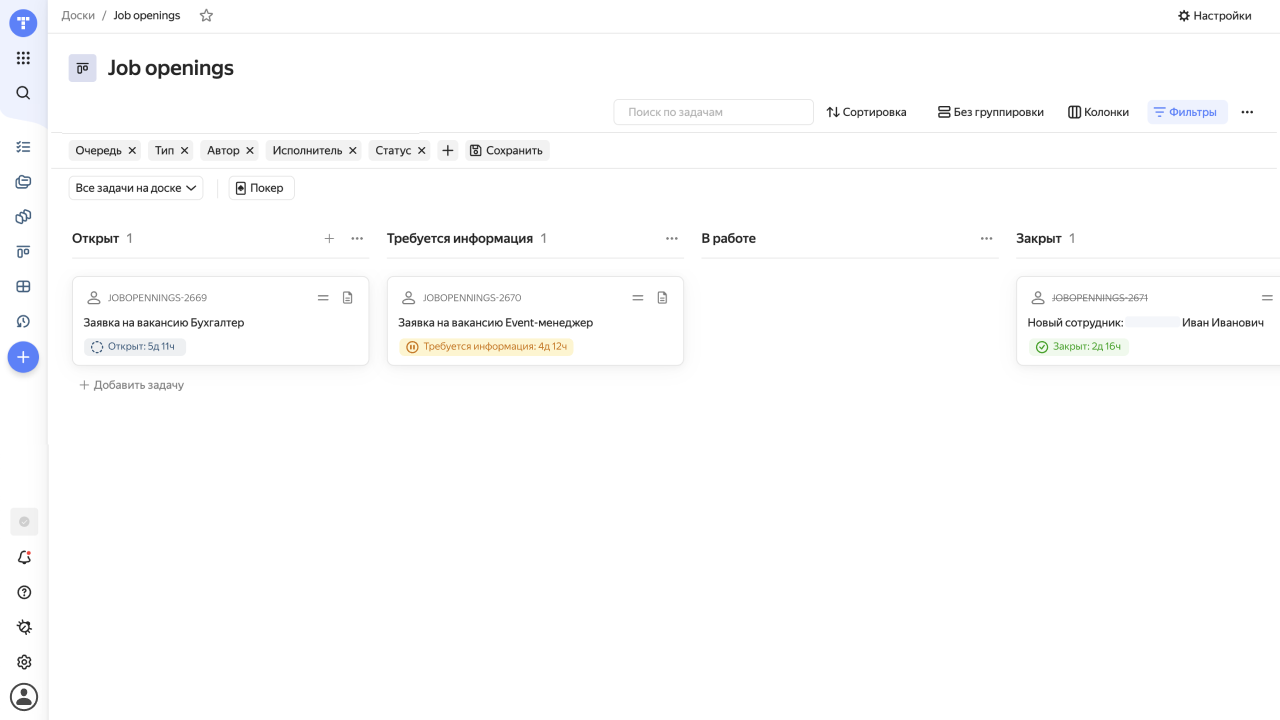
Task: Add a new filter with plus icon
Action: 448,150
